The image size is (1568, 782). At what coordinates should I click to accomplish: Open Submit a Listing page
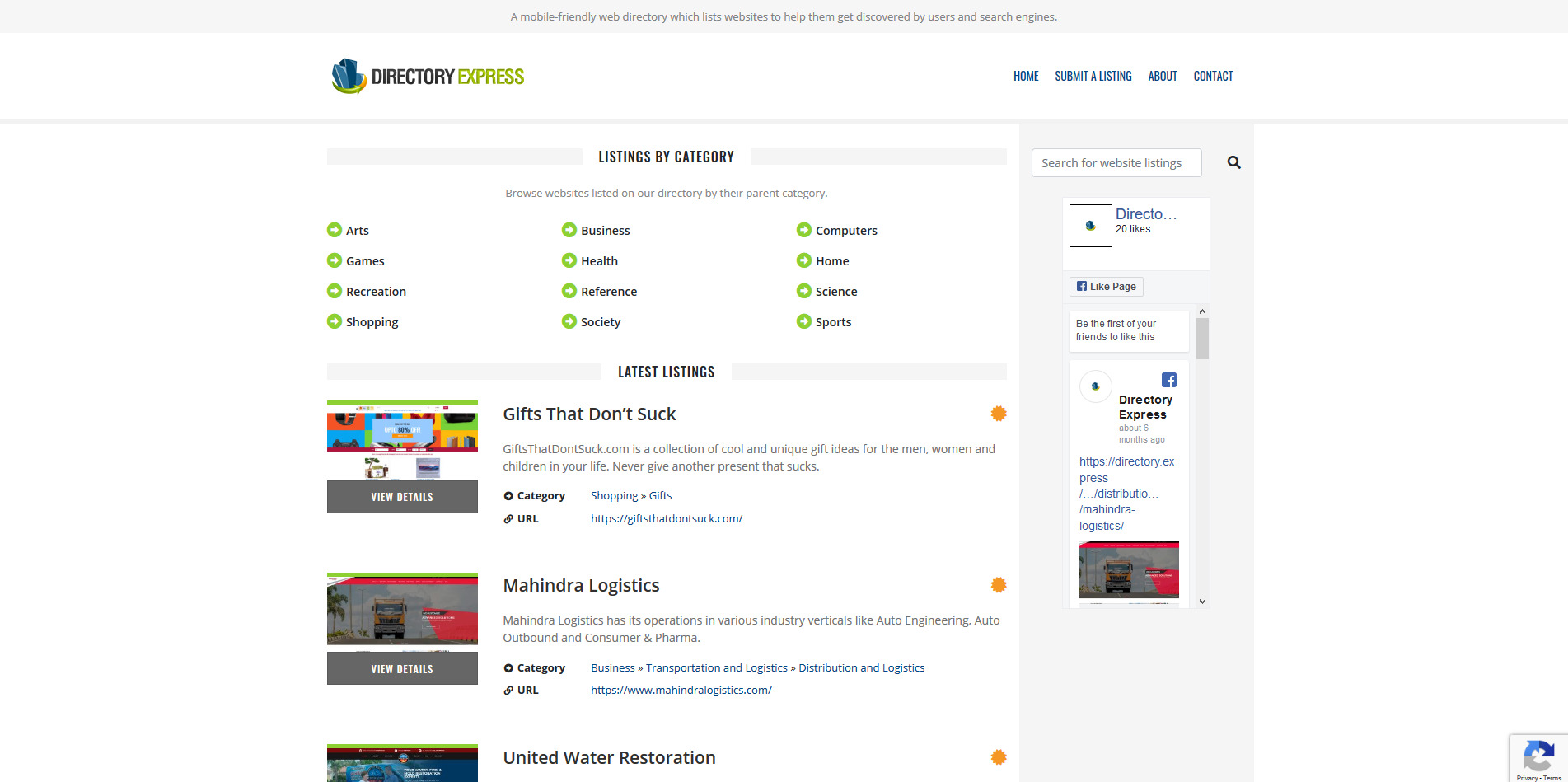click(1093, 76)
